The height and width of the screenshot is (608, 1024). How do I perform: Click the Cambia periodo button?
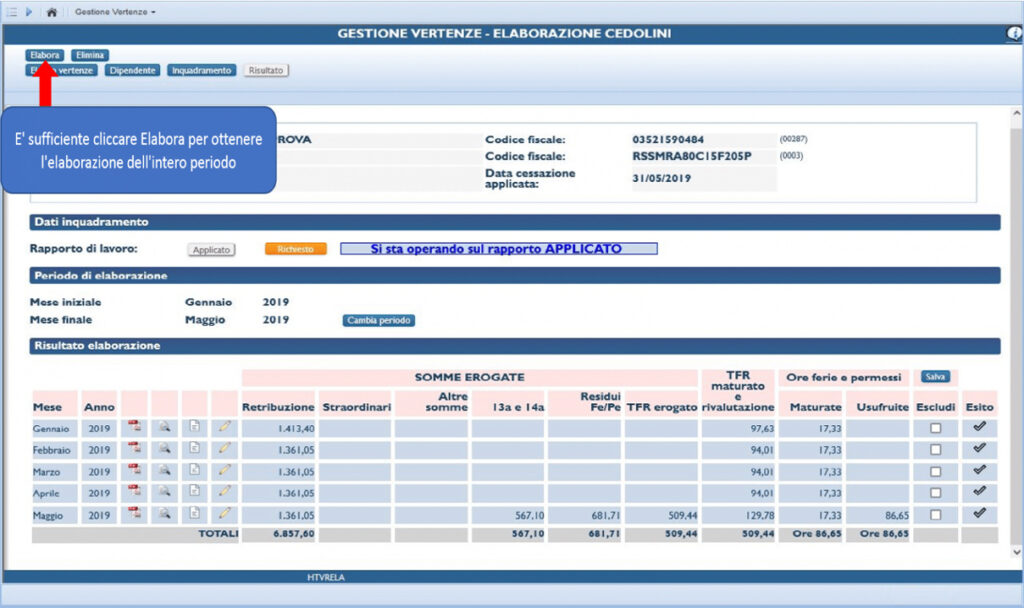point(379,320)
